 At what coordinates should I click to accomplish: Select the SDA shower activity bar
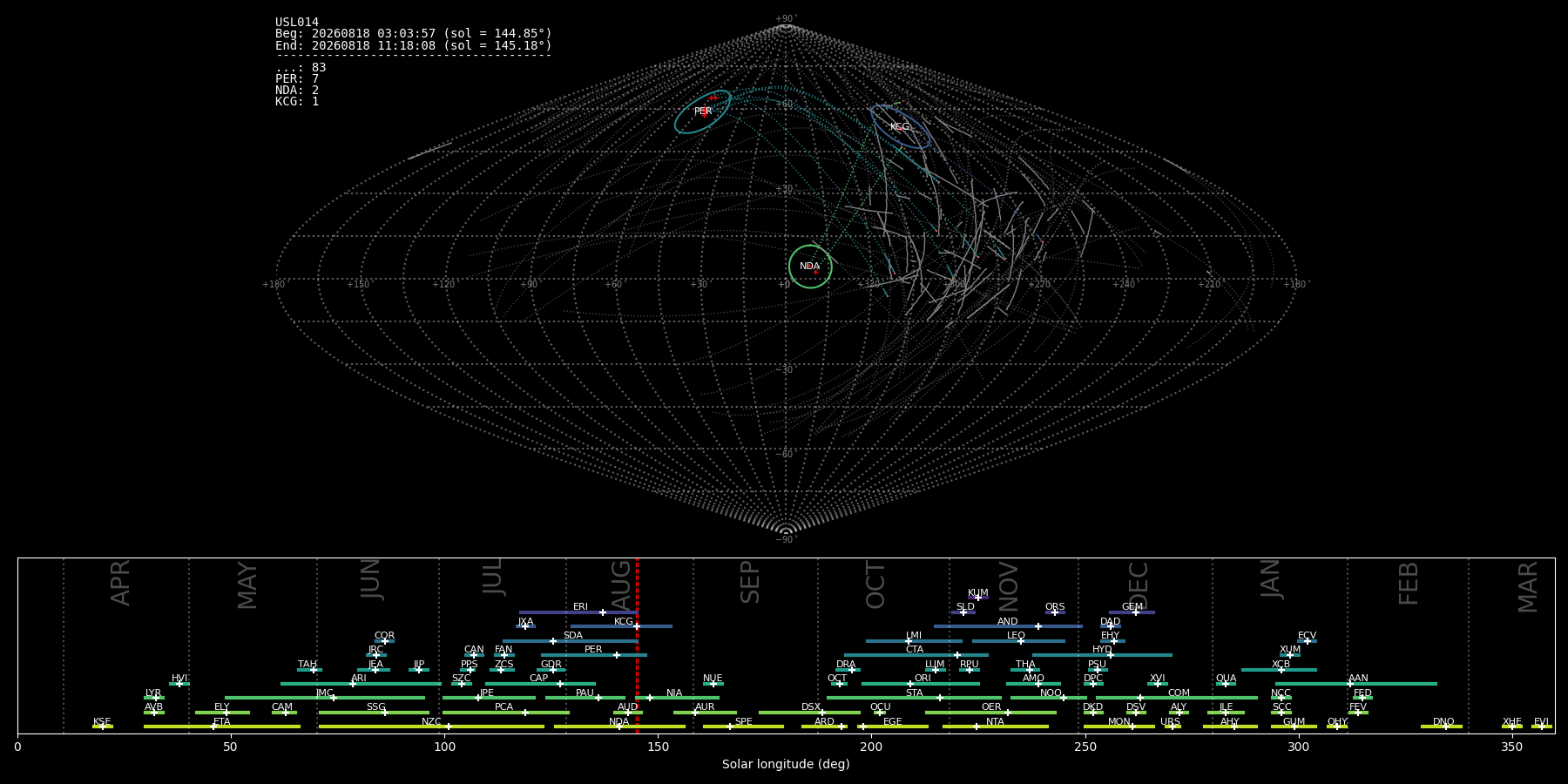click(x=570, y=641)
